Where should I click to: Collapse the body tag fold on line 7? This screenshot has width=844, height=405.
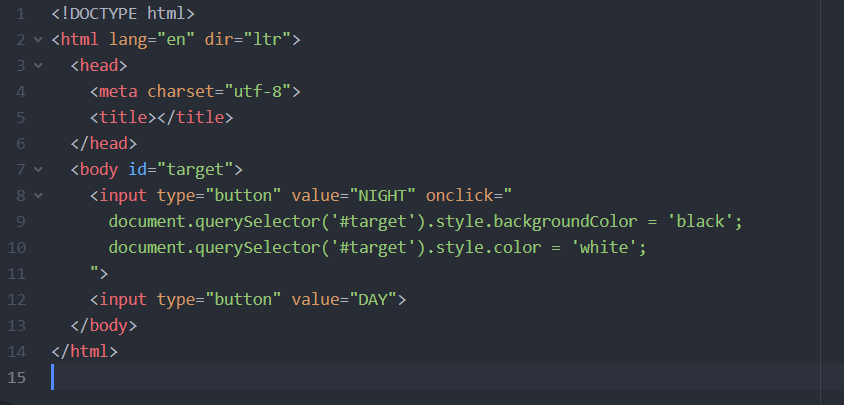(x=38, y=169)
